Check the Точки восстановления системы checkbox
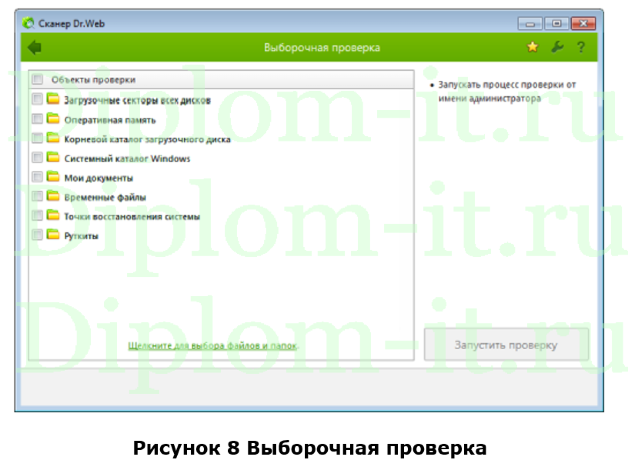 pos(37,216)
